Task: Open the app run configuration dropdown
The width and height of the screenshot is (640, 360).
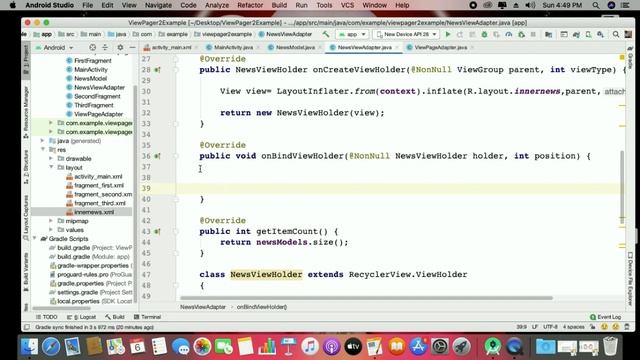Action: click(352, 34)
